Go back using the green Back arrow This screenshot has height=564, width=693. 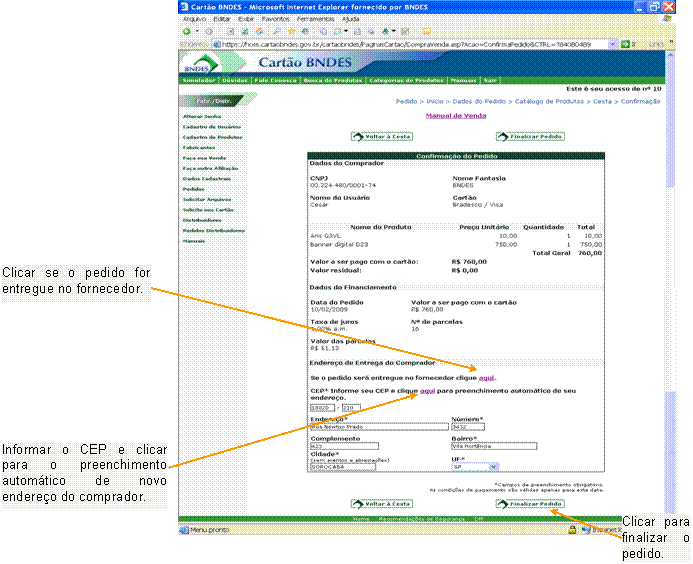click(187, 31)
